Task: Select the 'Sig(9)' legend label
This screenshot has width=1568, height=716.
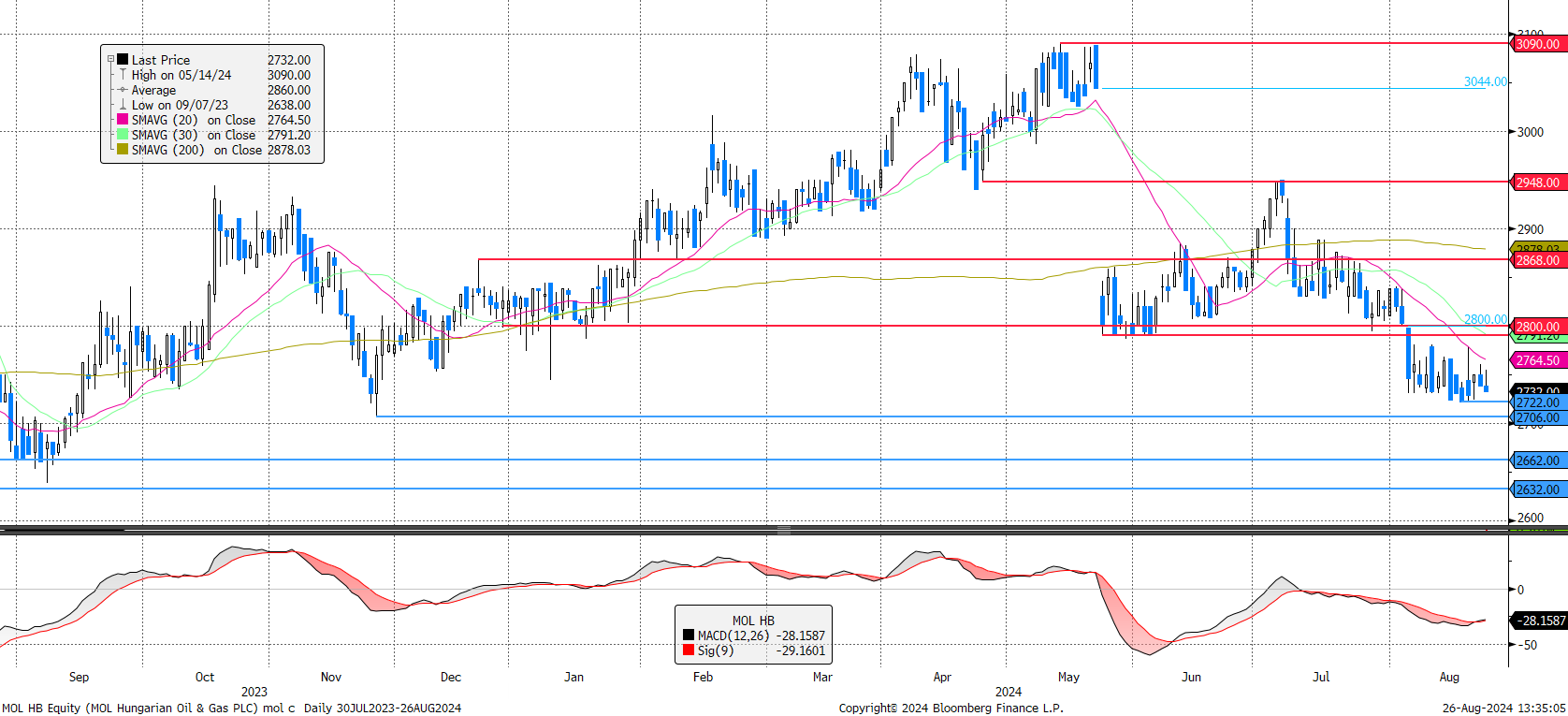Action: pyautogui.click(x=716, y=650)
